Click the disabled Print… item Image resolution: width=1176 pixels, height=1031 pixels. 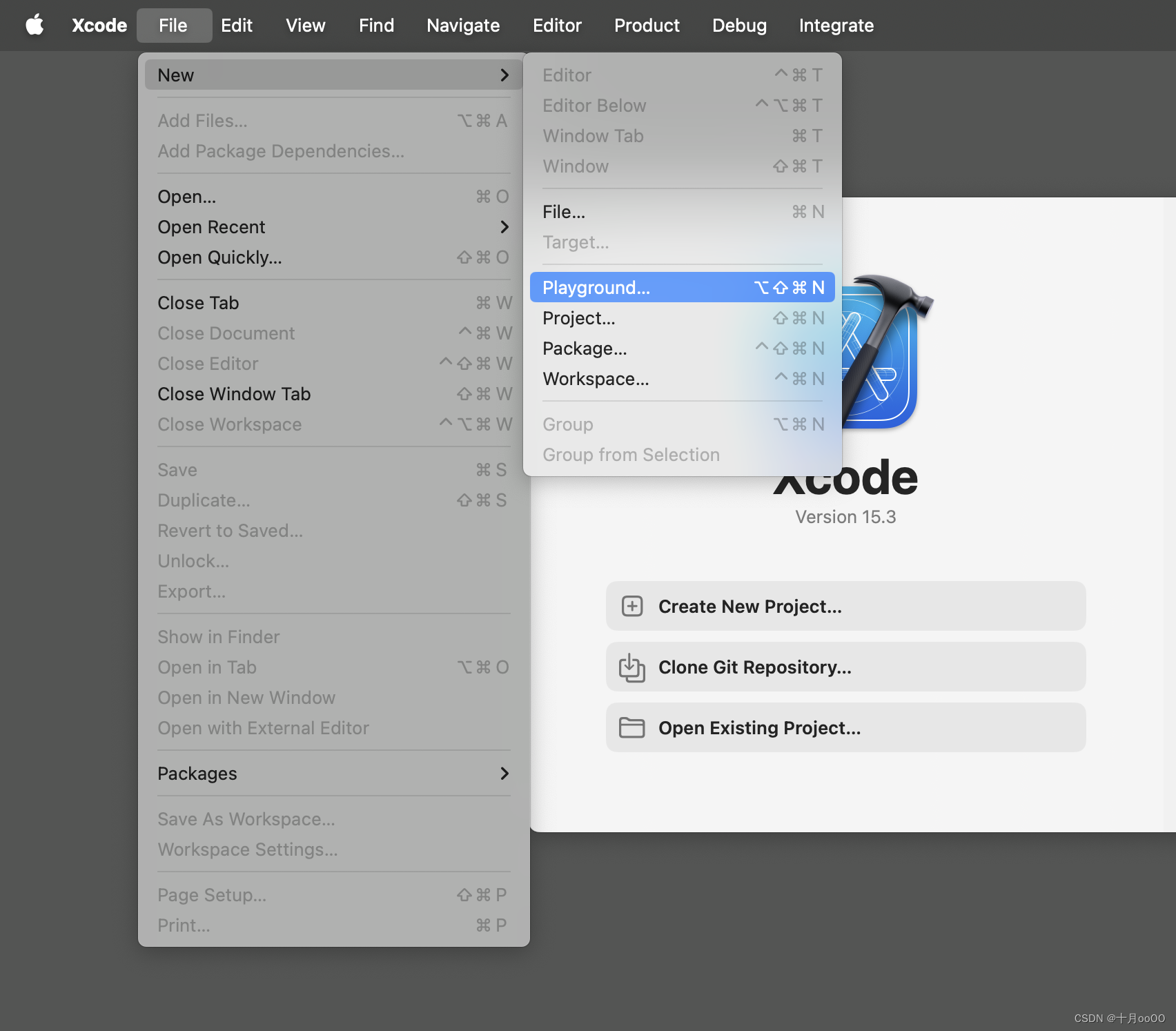click(x=334, y=925)
